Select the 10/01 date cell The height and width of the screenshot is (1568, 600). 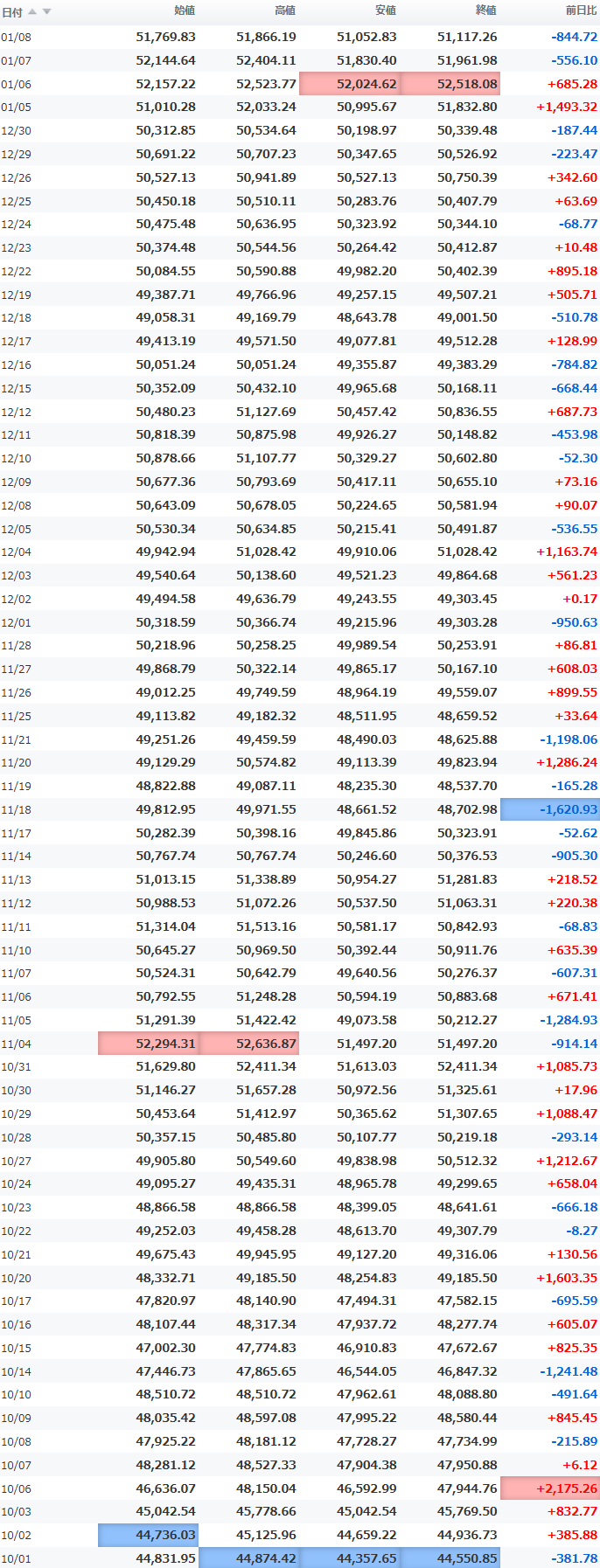[x=16, y=1559]
